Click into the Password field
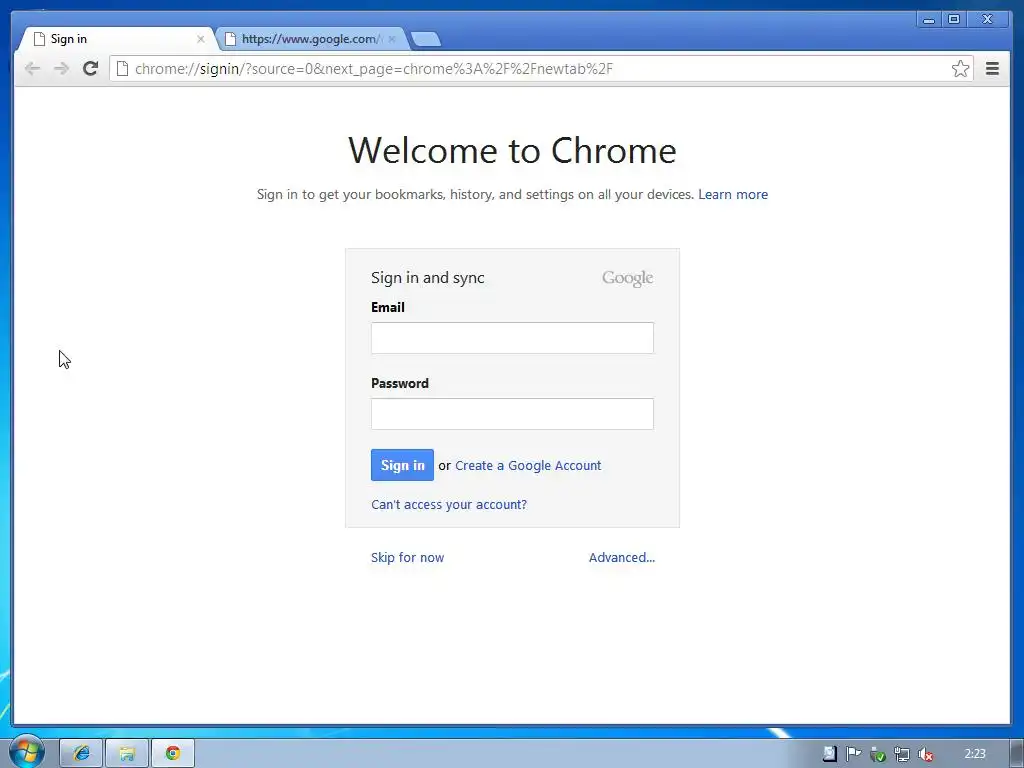The width and height of the screenshot is (1024, 768). coord(512,414)
